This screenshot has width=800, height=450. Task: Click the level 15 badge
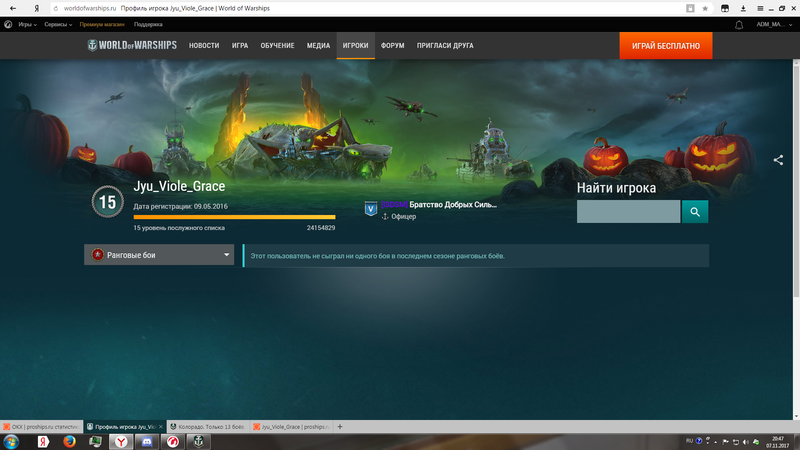tap(108, 202)
